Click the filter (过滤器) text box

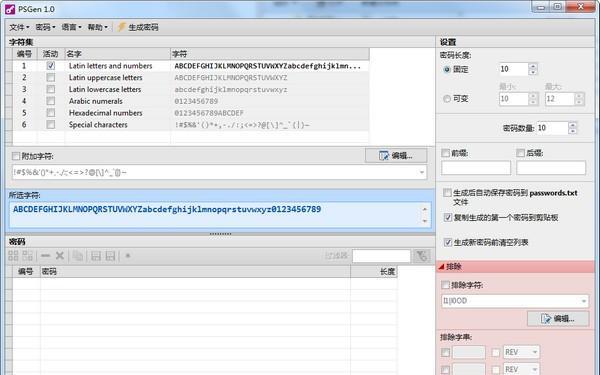pyautogui.click(x=382, y=256)
